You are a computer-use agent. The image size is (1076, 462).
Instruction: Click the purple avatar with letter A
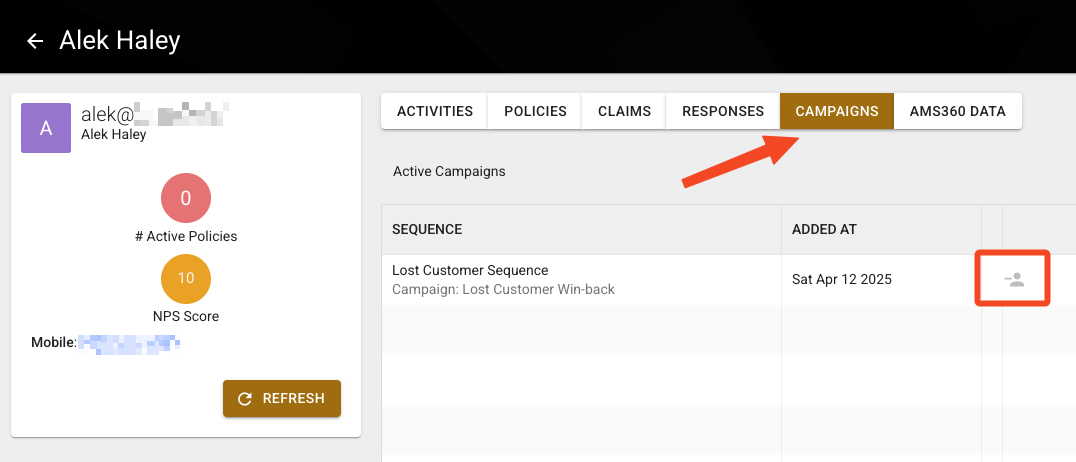click(x=46, y=128)
